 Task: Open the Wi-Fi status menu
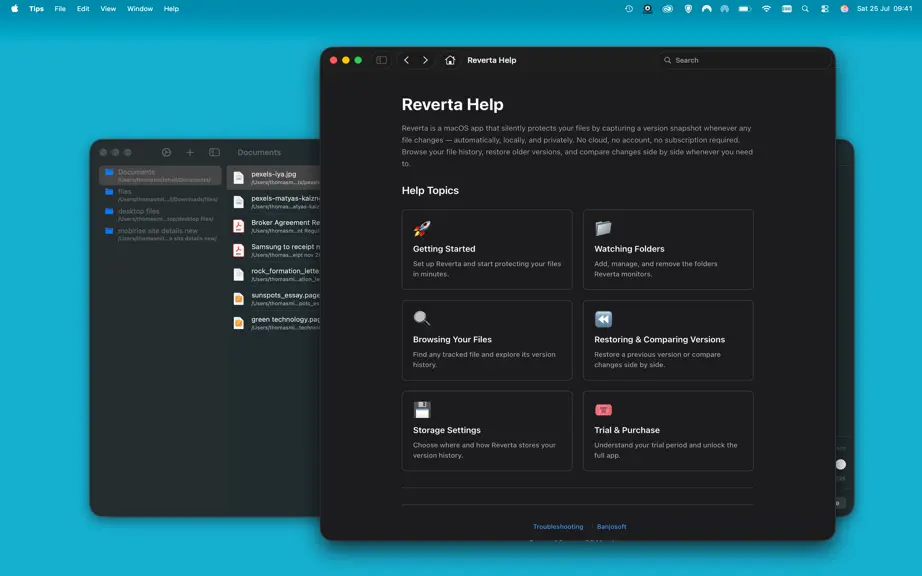point(766,9)
